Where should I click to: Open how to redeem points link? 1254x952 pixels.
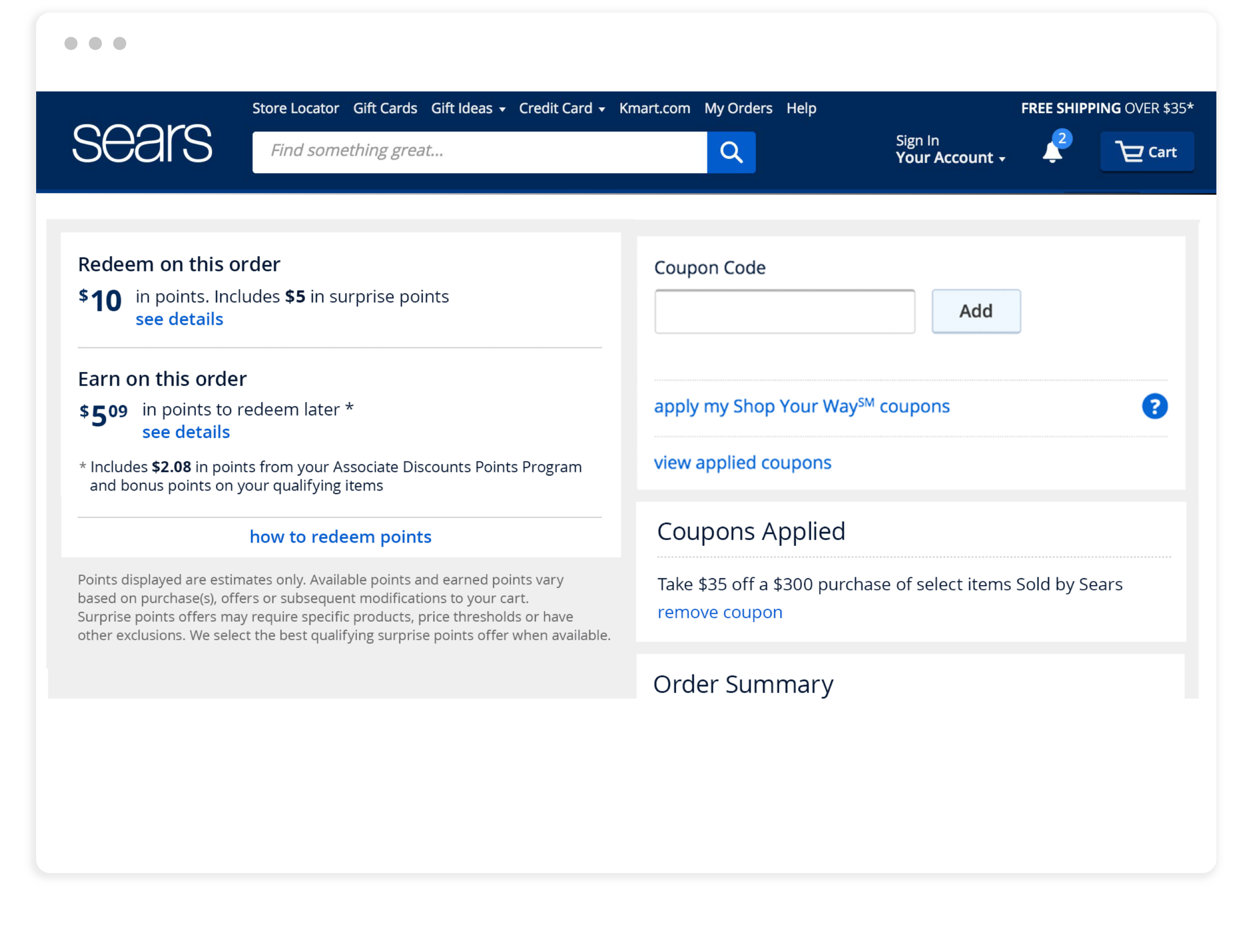(340, 536)
